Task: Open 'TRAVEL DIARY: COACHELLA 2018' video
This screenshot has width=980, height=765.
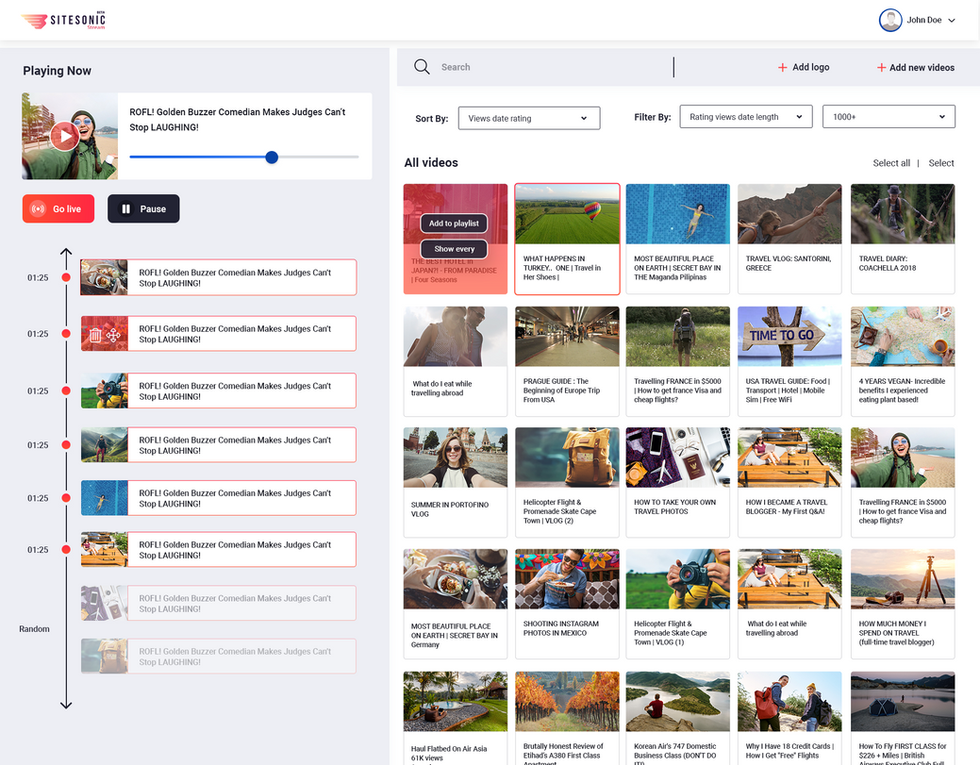Action: click(x=902, y=239)
